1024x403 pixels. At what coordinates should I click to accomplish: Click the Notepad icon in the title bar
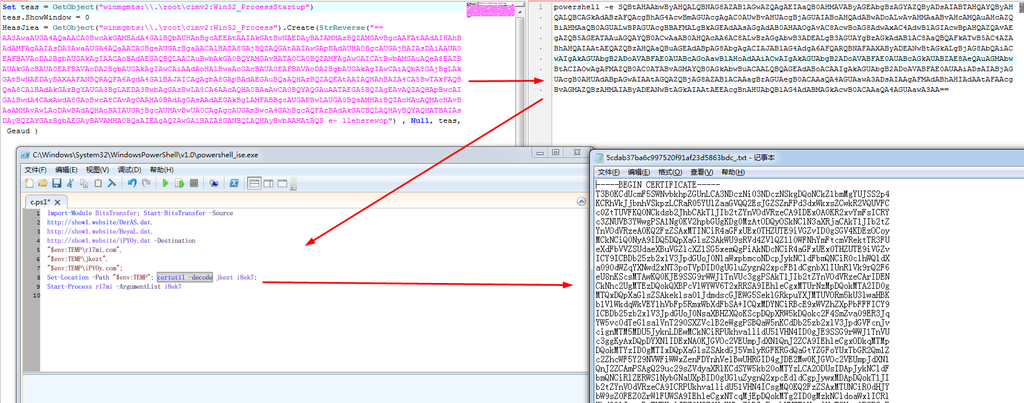tap(600, 157)
